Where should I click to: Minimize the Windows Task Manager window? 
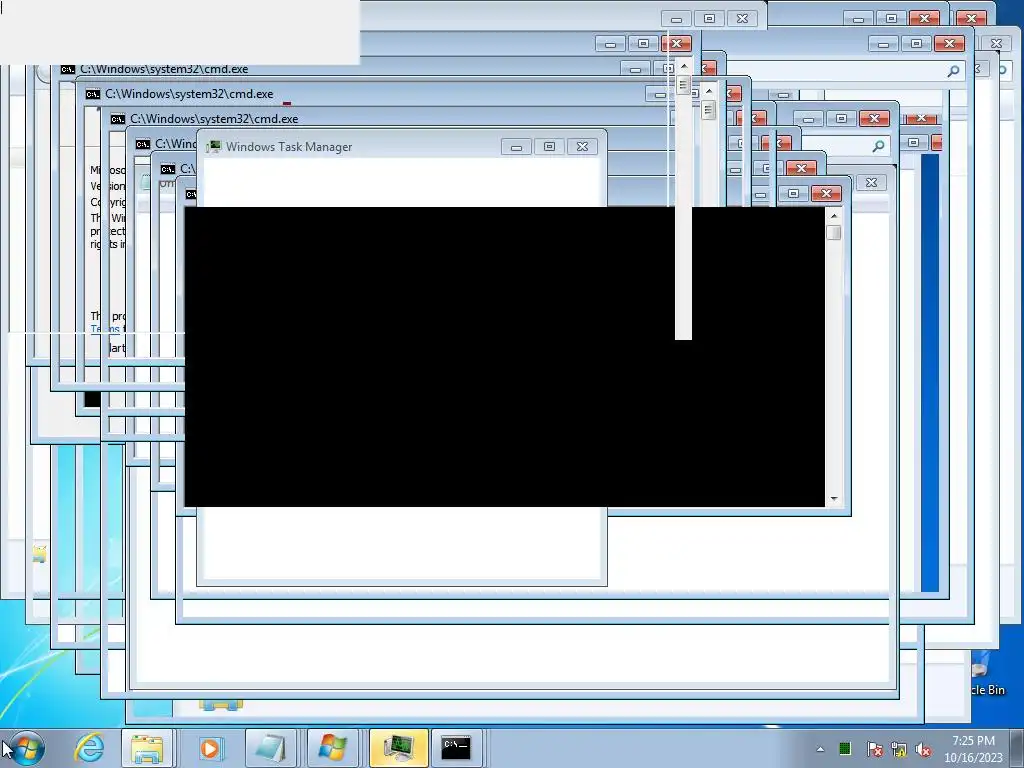click(517, 147)
